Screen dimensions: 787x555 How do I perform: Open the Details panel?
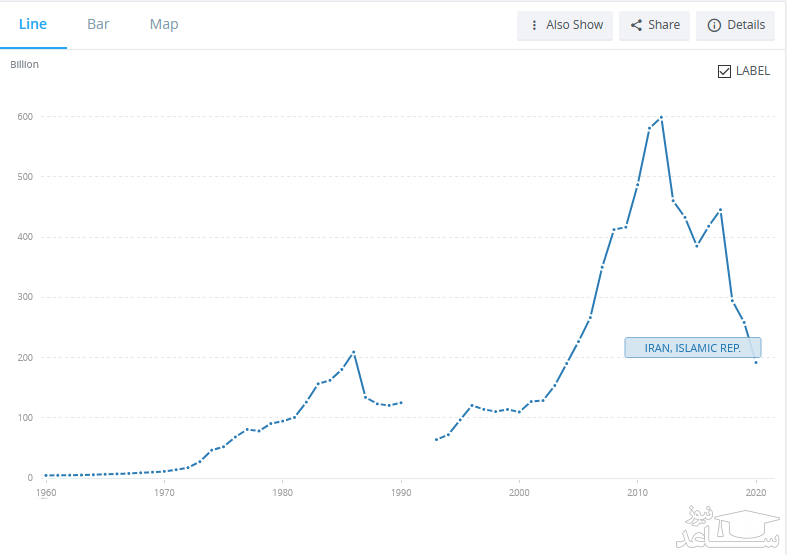pyautogui.click(x=735, y=25)
